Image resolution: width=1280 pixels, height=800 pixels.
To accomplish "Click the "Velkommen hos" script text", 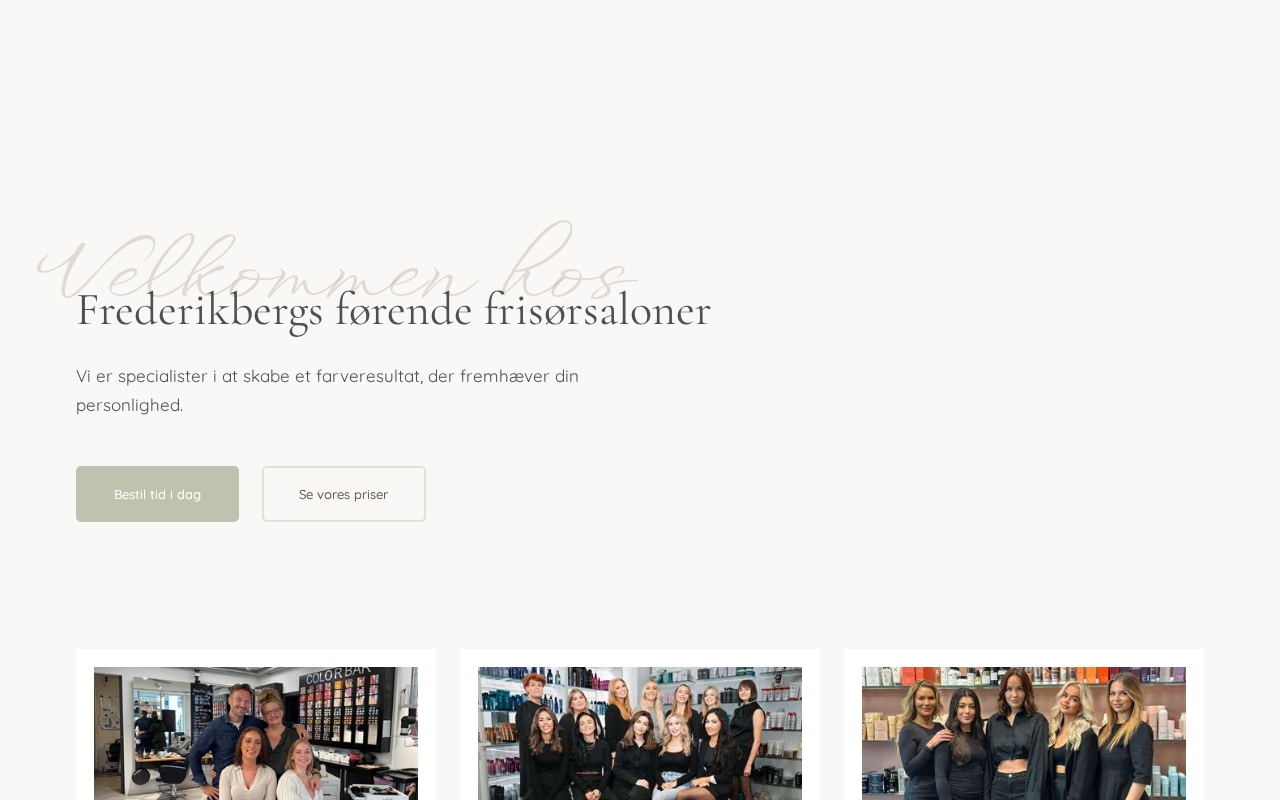I will coord(336,262).
